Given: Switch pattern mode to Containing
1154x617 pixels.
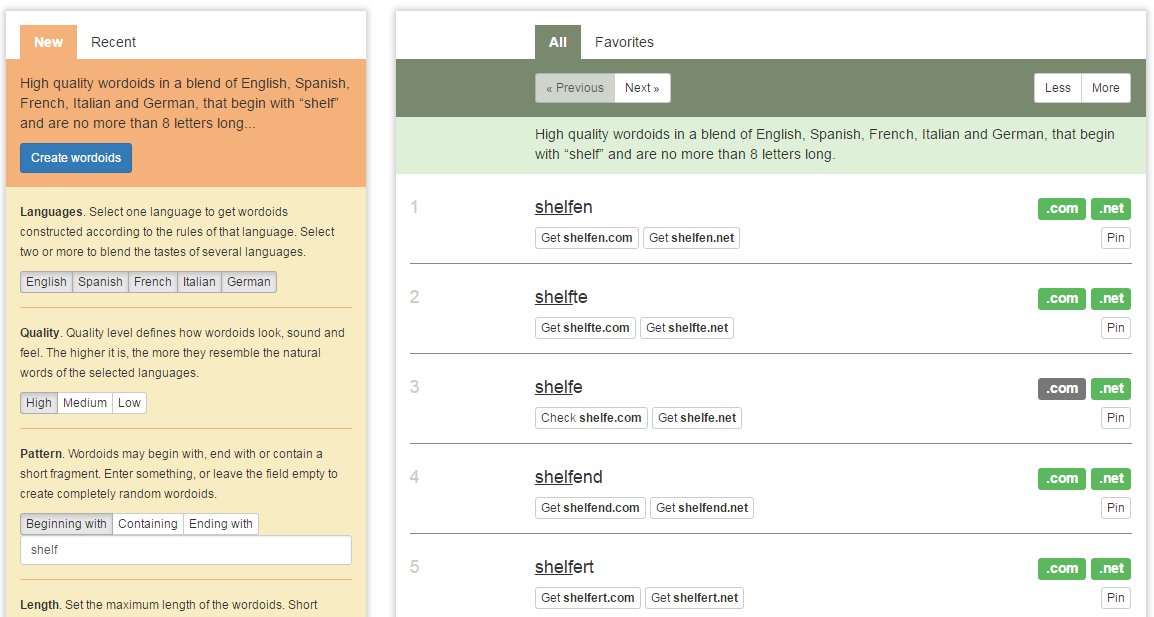Looking at the screenshot, I should tap(148, 523).
